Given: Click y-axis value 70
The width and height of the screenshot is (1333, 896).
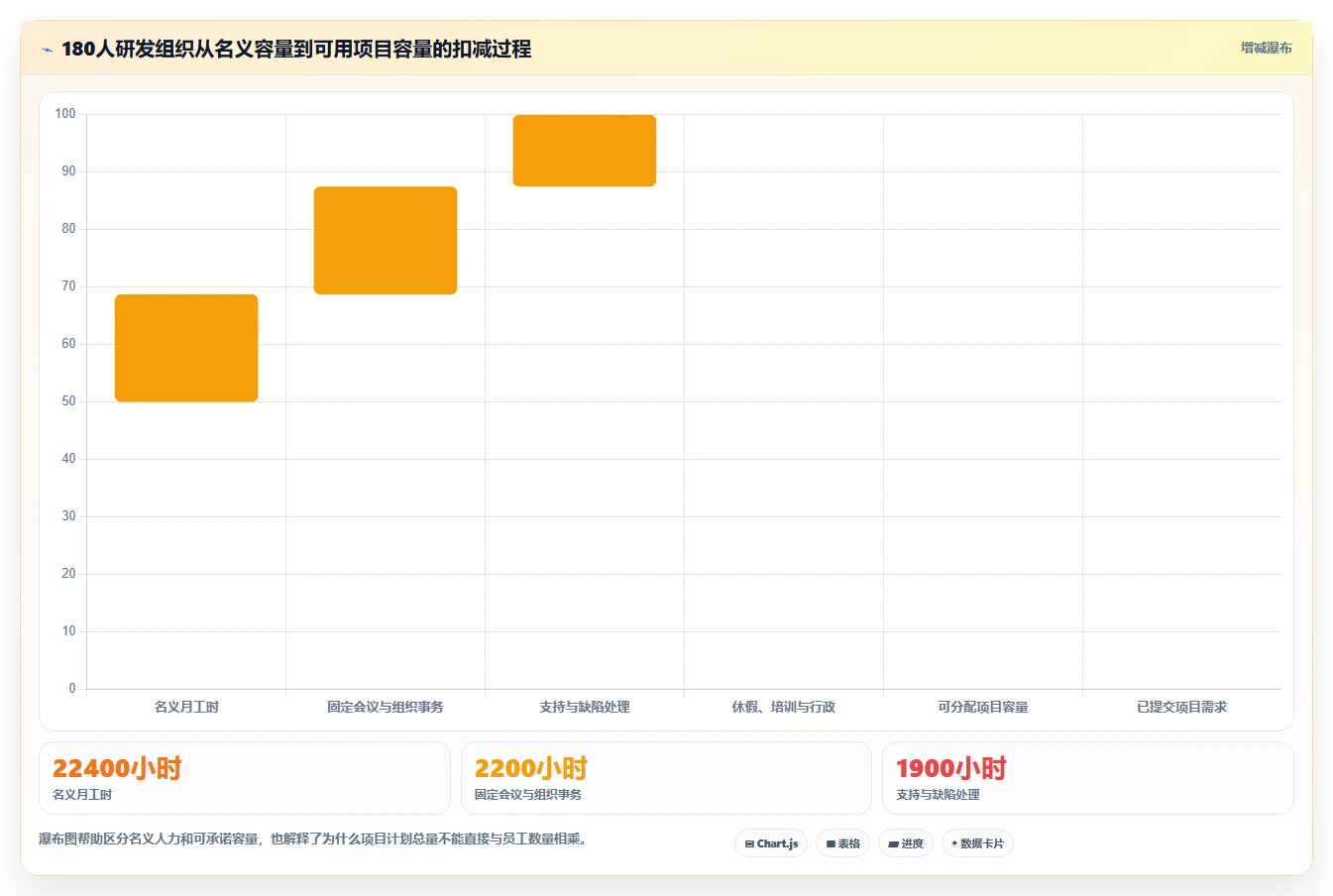Looking at the screenshot, I should [x=68, y=286].
